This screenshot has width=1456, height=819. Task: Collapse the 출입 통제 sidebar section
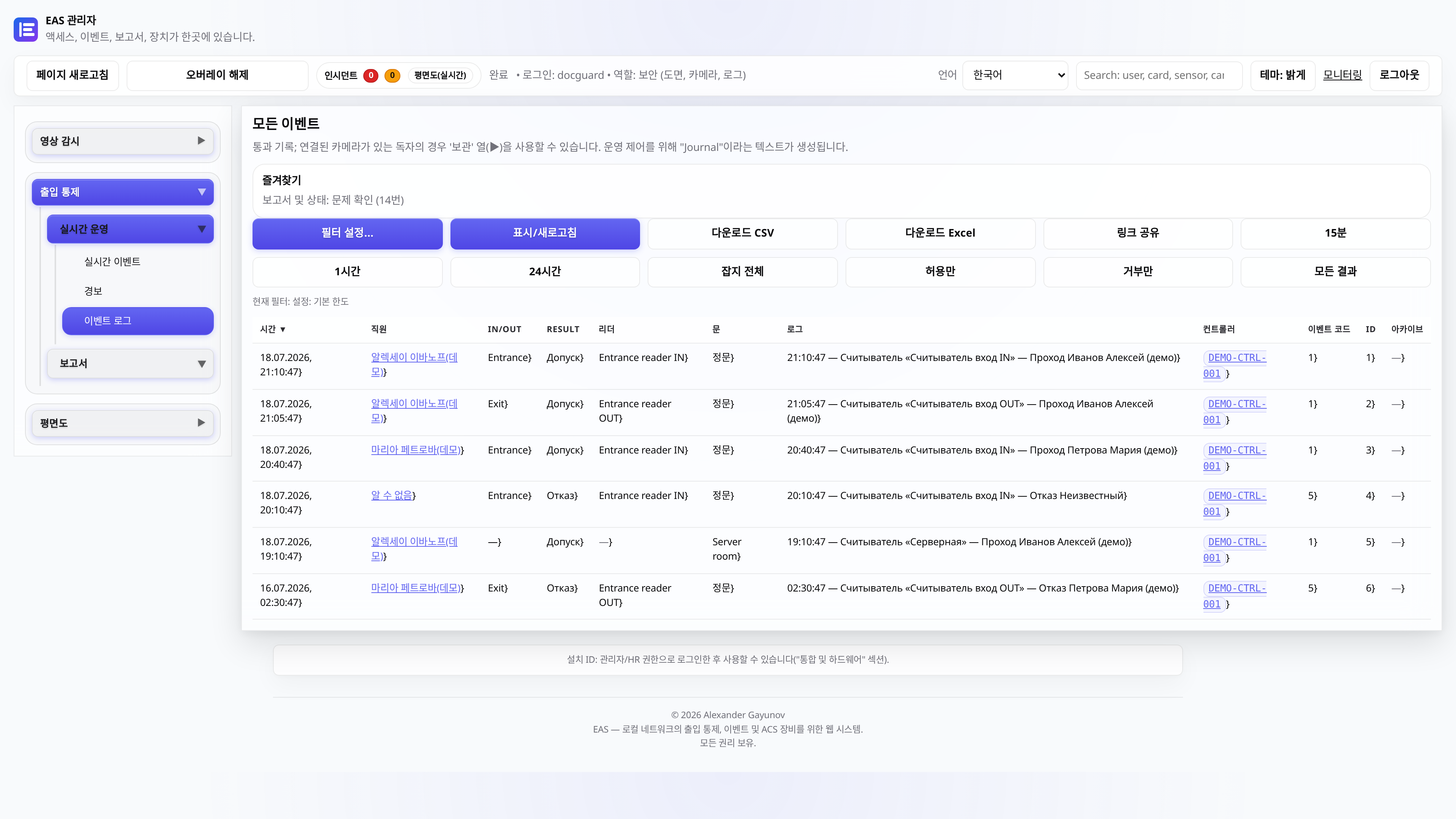click(122, 192)
